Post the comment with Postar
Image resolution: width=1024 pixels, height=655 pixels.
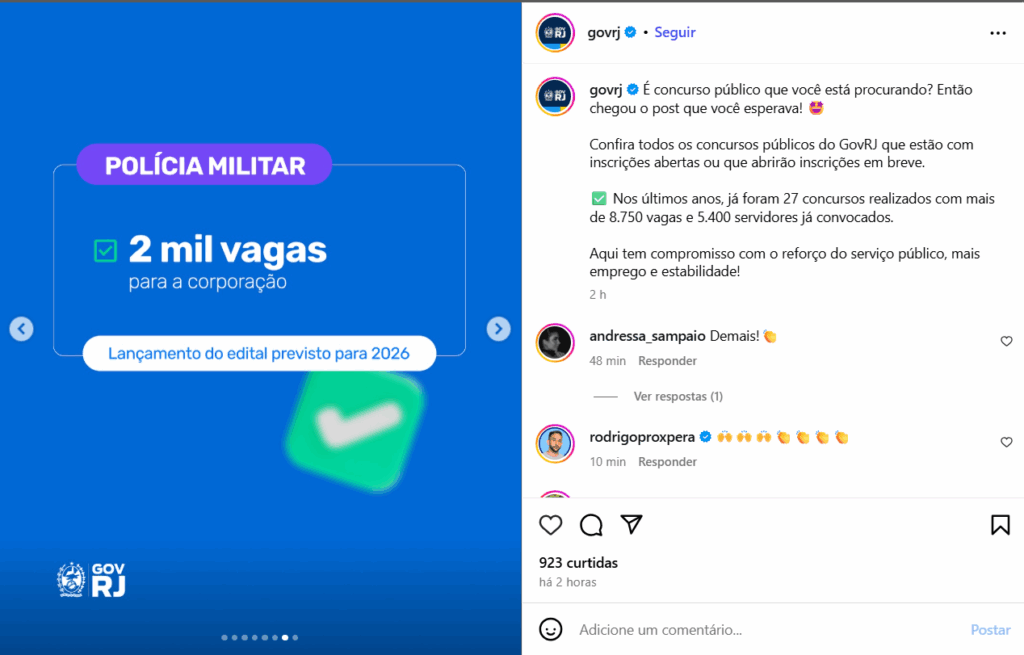coord(990,630)
